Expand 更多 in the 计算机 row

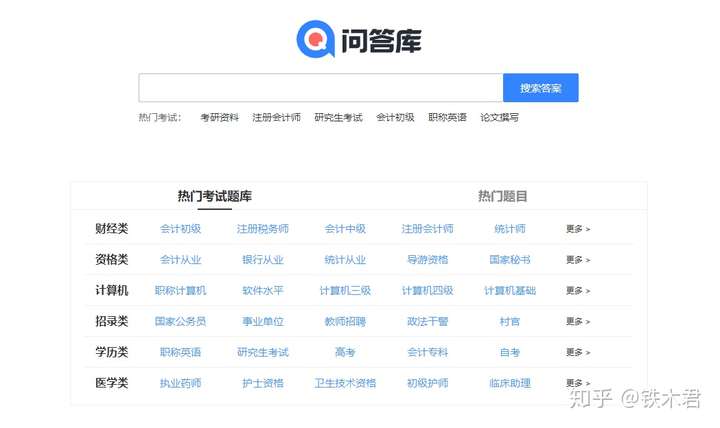point(578,291)
